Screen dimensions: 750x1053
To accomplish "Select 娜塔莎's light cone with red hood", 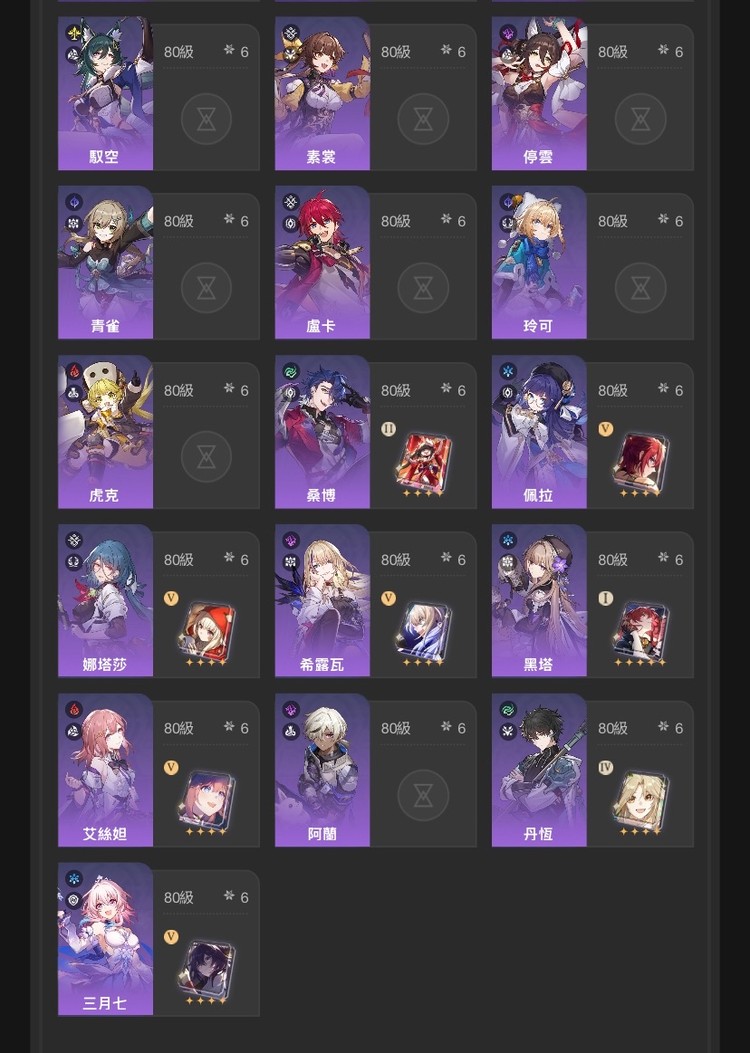I will (x=207, y=630).
